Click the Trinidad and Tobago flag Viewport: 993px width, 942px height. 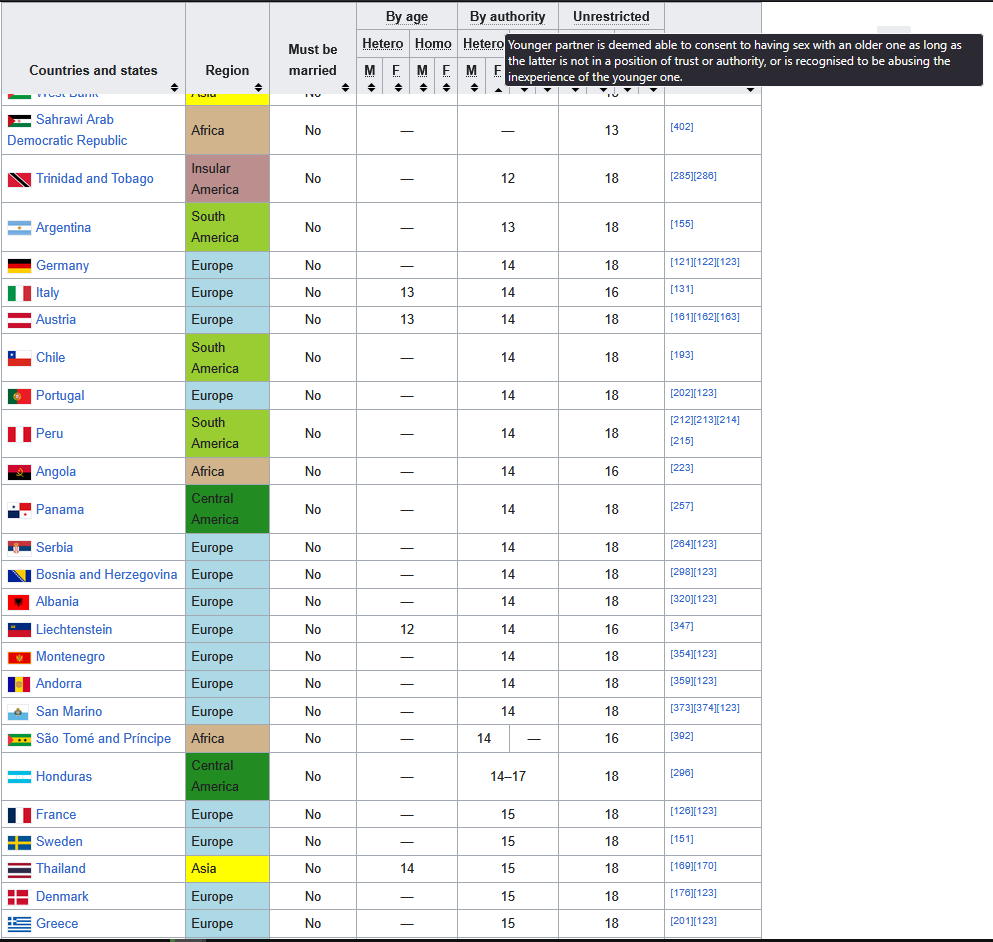(x=19, y=179)
